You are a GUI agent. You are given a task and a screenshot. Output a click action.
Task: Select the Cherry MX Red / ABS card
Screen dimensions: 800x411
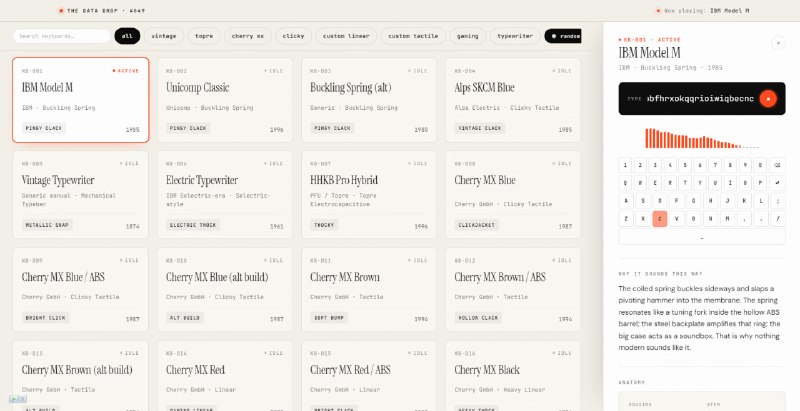tap(369, 376)
